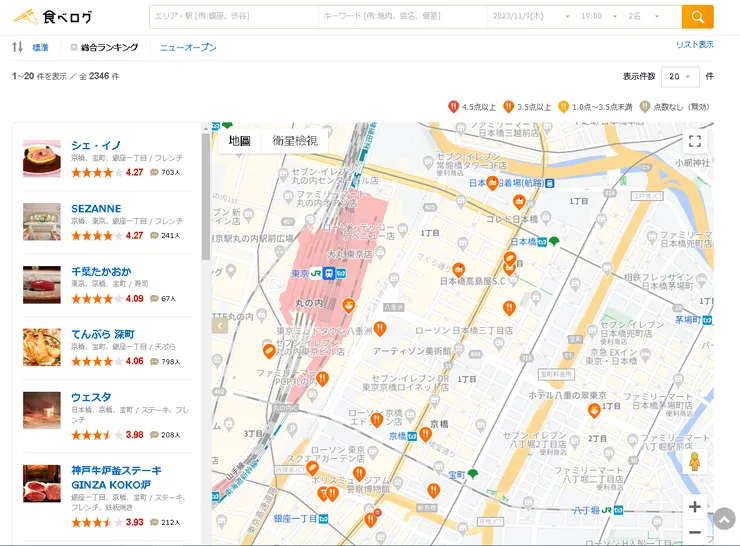
Task: Open the シェ・イノ restaurant link
Action: coord(96,145)
